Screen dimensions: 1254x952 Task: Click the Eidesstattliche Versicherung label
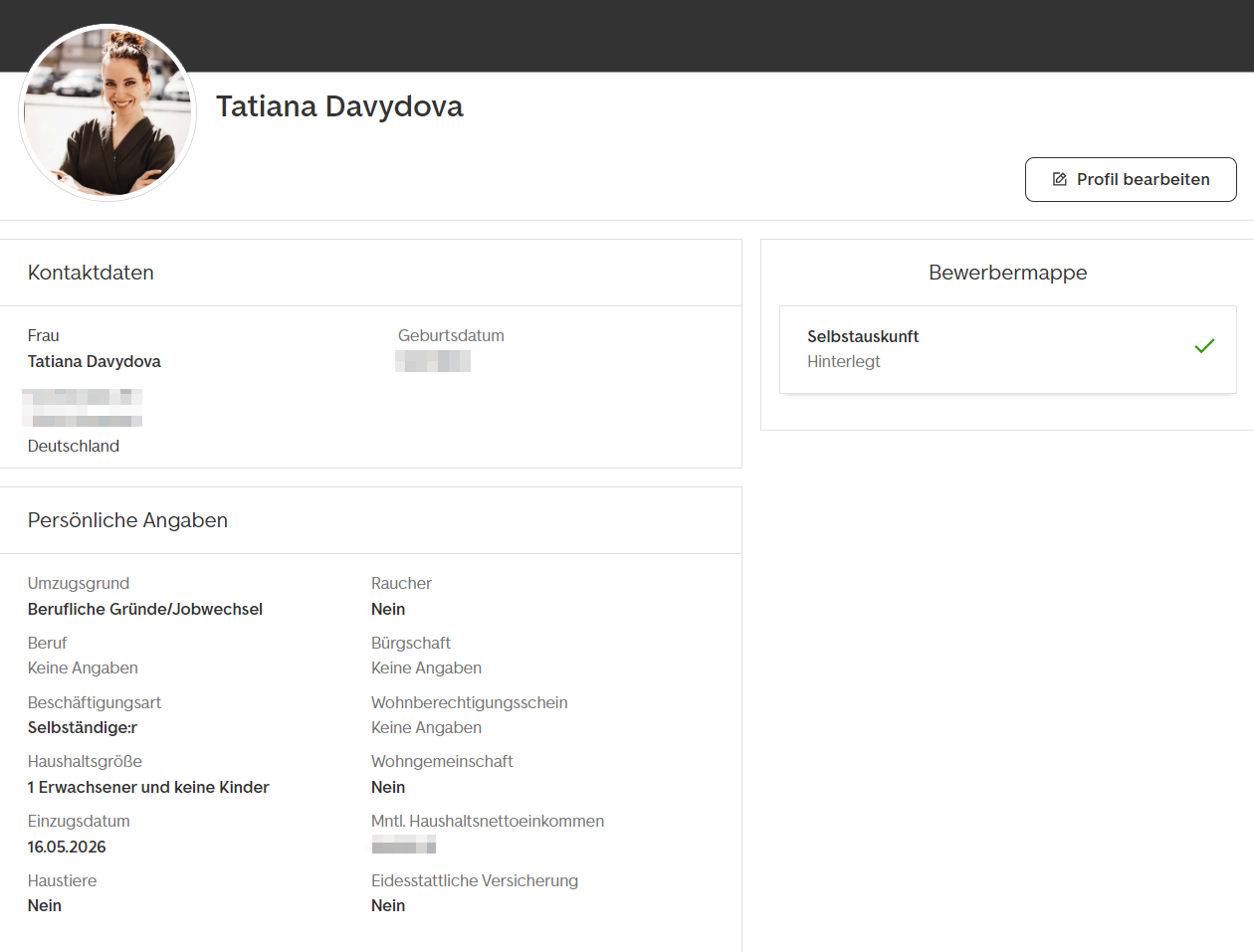(x=474, y=880)
